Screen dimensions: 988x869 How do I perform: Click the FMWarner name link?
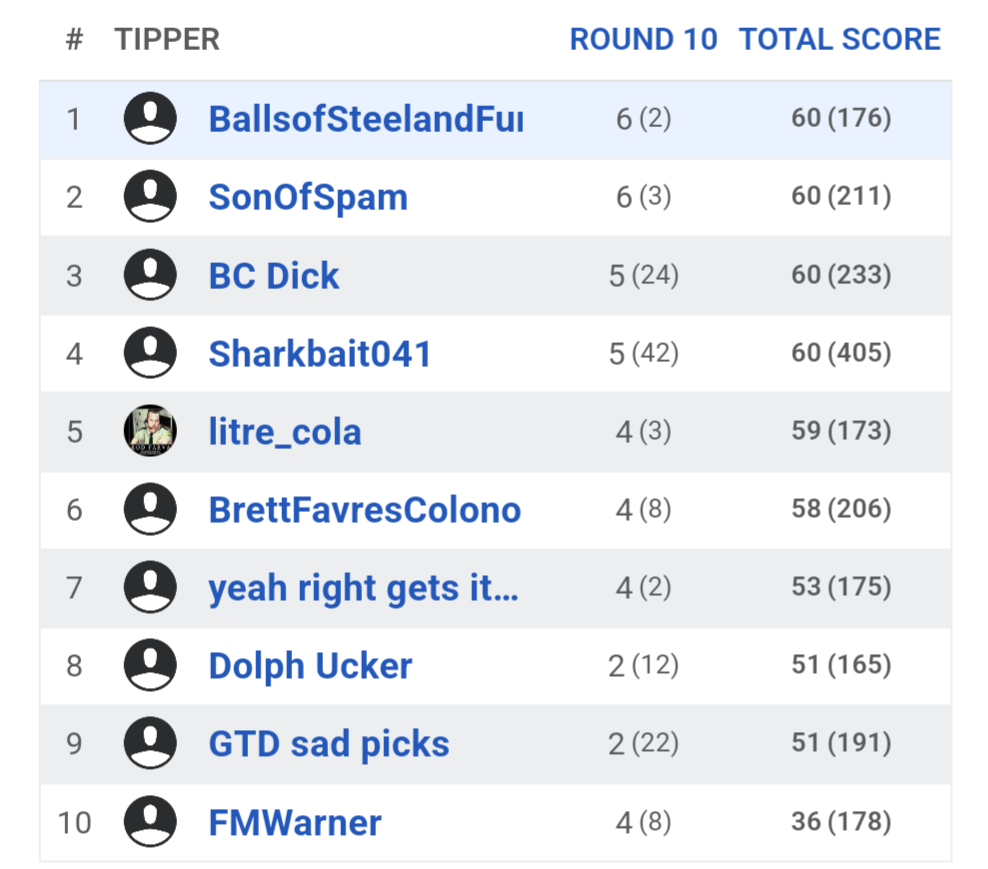295,823
